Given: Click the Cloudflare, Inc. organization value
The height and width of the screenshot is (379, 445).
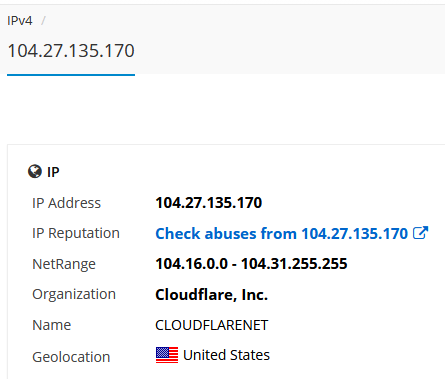Looking at the screenshot, I should click(212, 295).
